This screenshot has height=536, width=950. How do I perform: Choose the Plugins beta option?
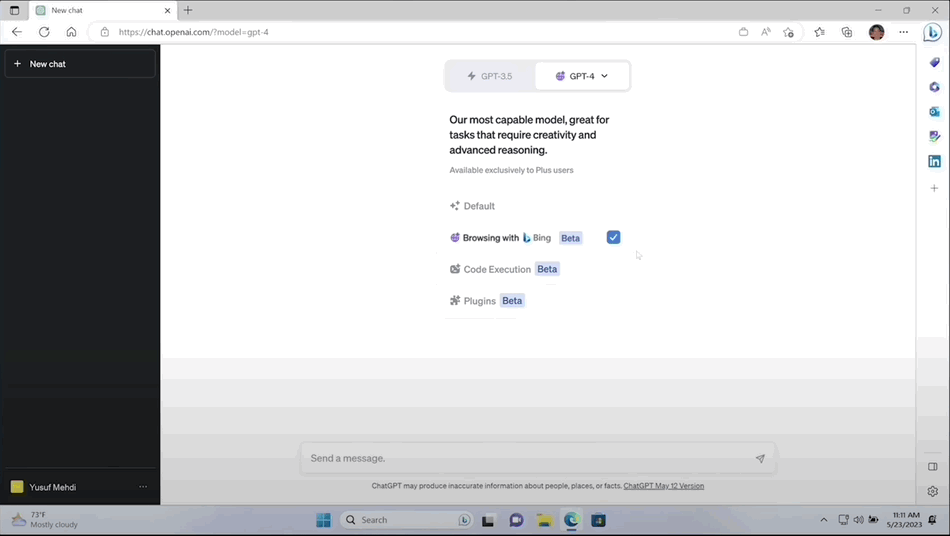click(x=487, y=300)
